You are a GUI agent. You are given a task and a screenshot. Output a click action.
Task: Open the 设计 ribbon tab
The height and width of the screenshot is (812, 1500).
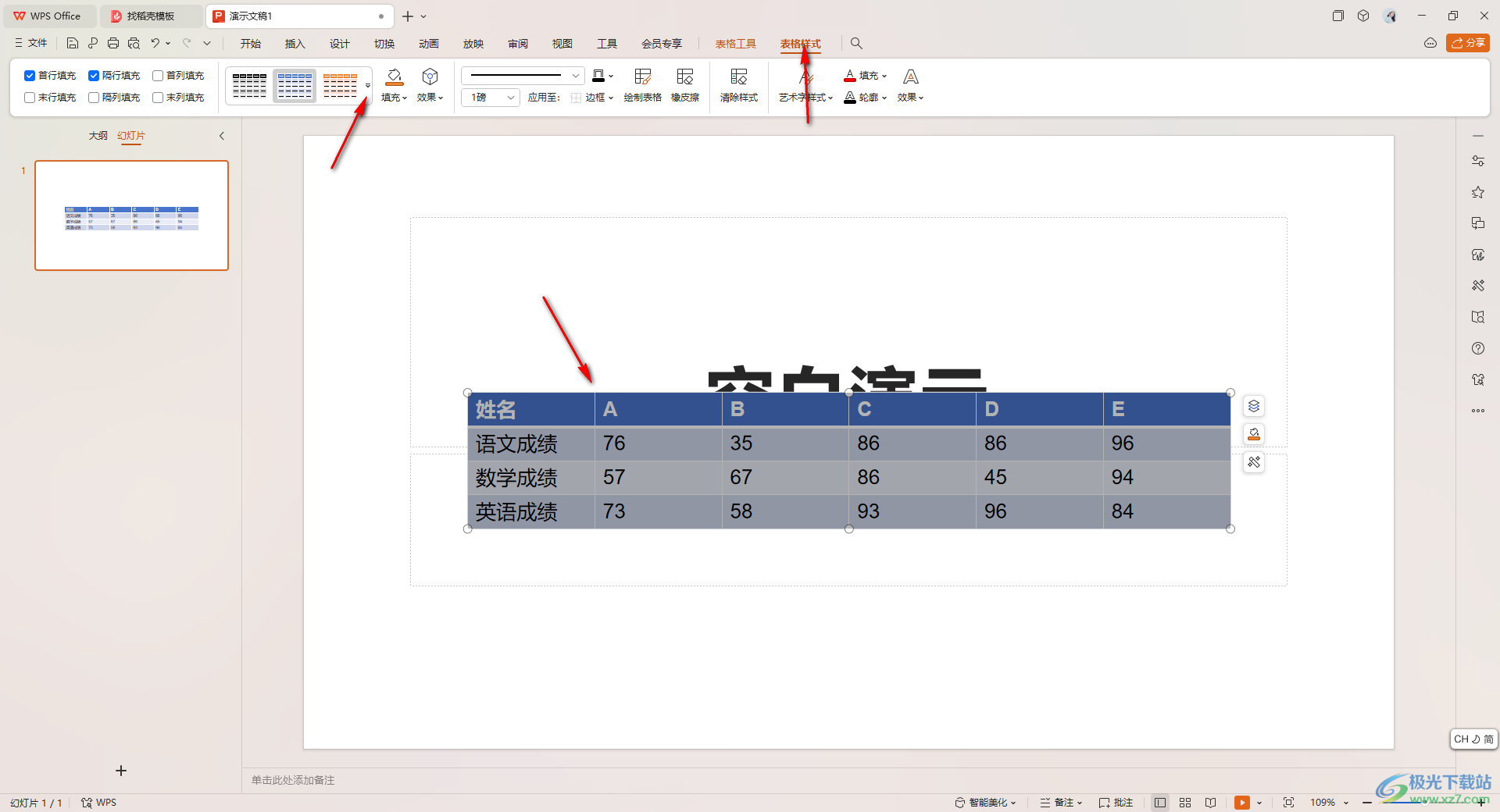340,44
